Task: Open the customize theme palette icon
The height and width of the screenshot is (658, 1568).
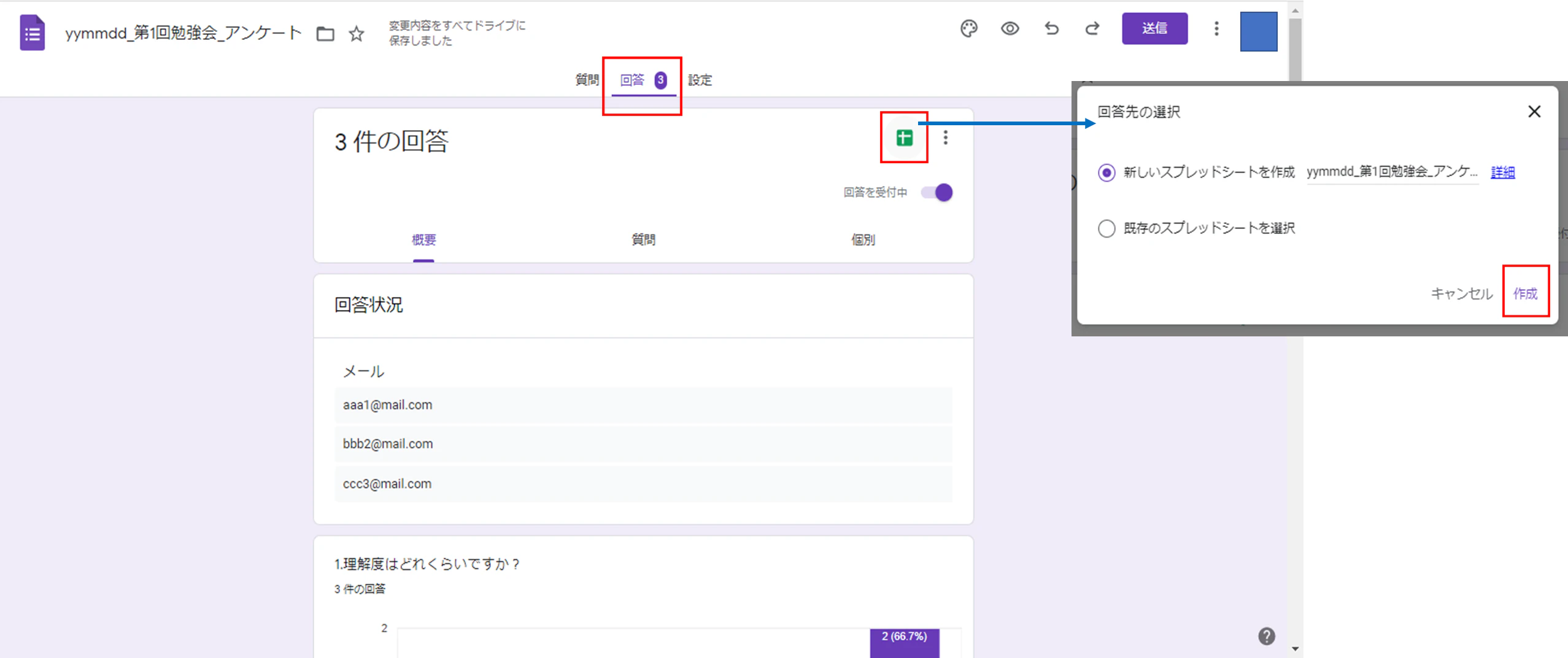Action: (x=969, y=29)
